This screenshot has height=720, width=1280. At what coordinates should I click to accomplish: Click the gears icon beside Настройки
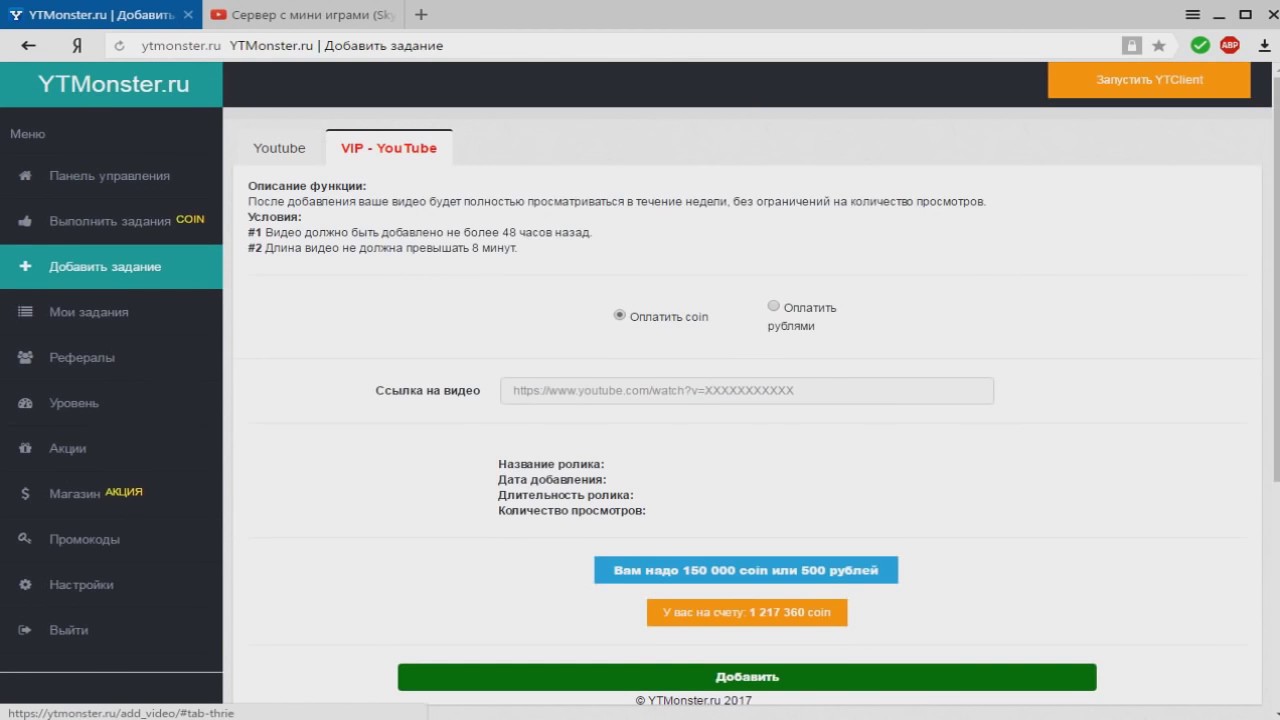tap(26, 585)
